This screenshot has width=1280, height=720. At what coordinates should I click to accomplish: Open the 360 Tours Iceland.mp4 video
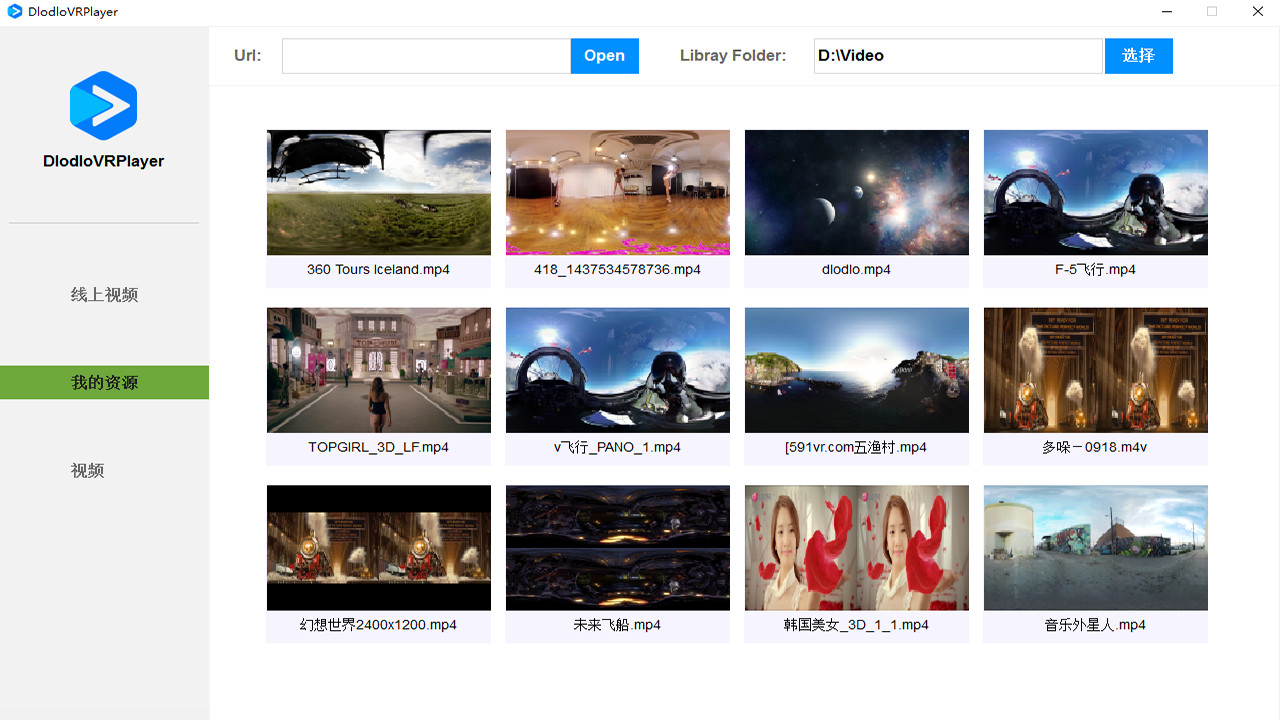pos(378,192)
